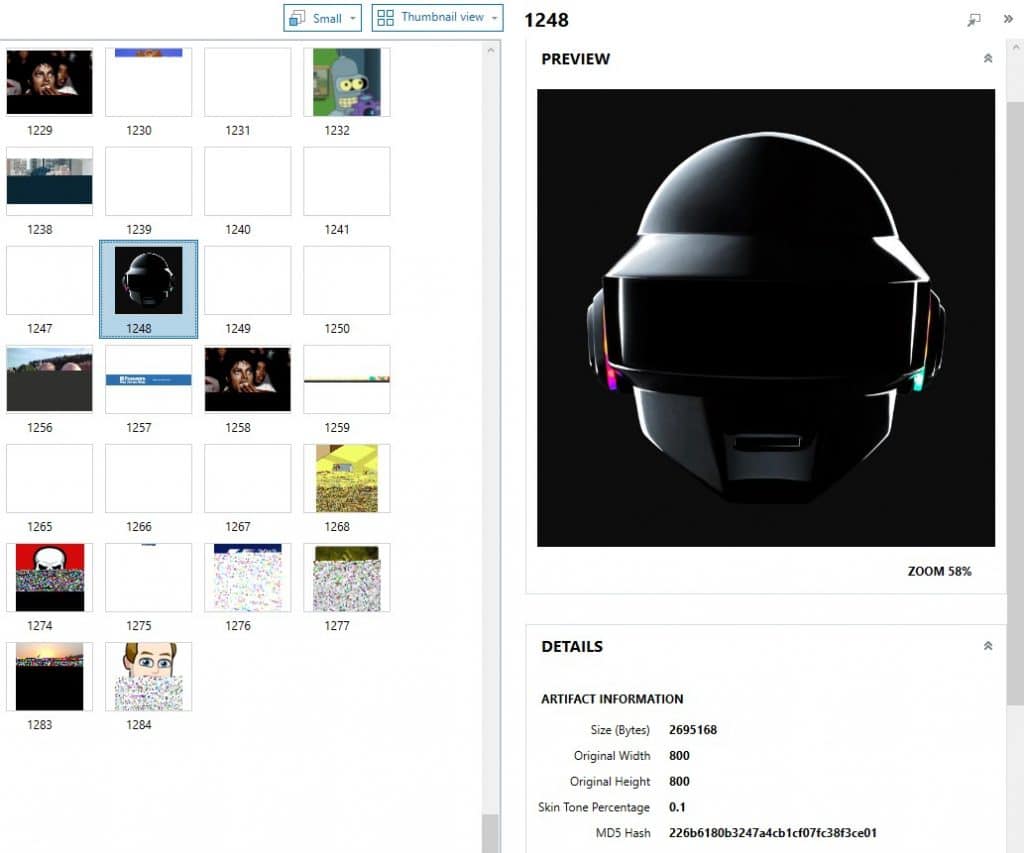1024x853 pixels.
Task: Collapse the PREVIEW section
Action: point(987,58)
